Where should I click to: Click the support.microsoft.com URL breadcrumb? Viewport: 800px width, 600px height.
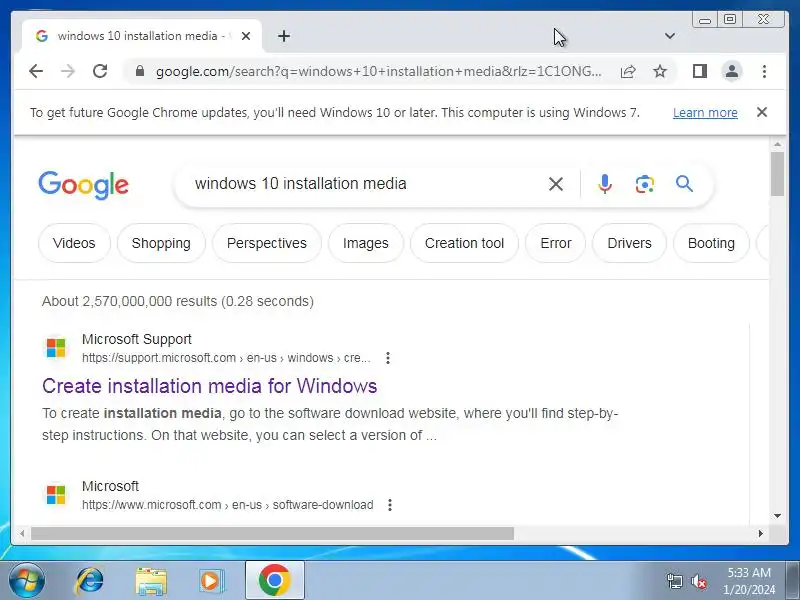pyautogui.click(x=226, y=358)
